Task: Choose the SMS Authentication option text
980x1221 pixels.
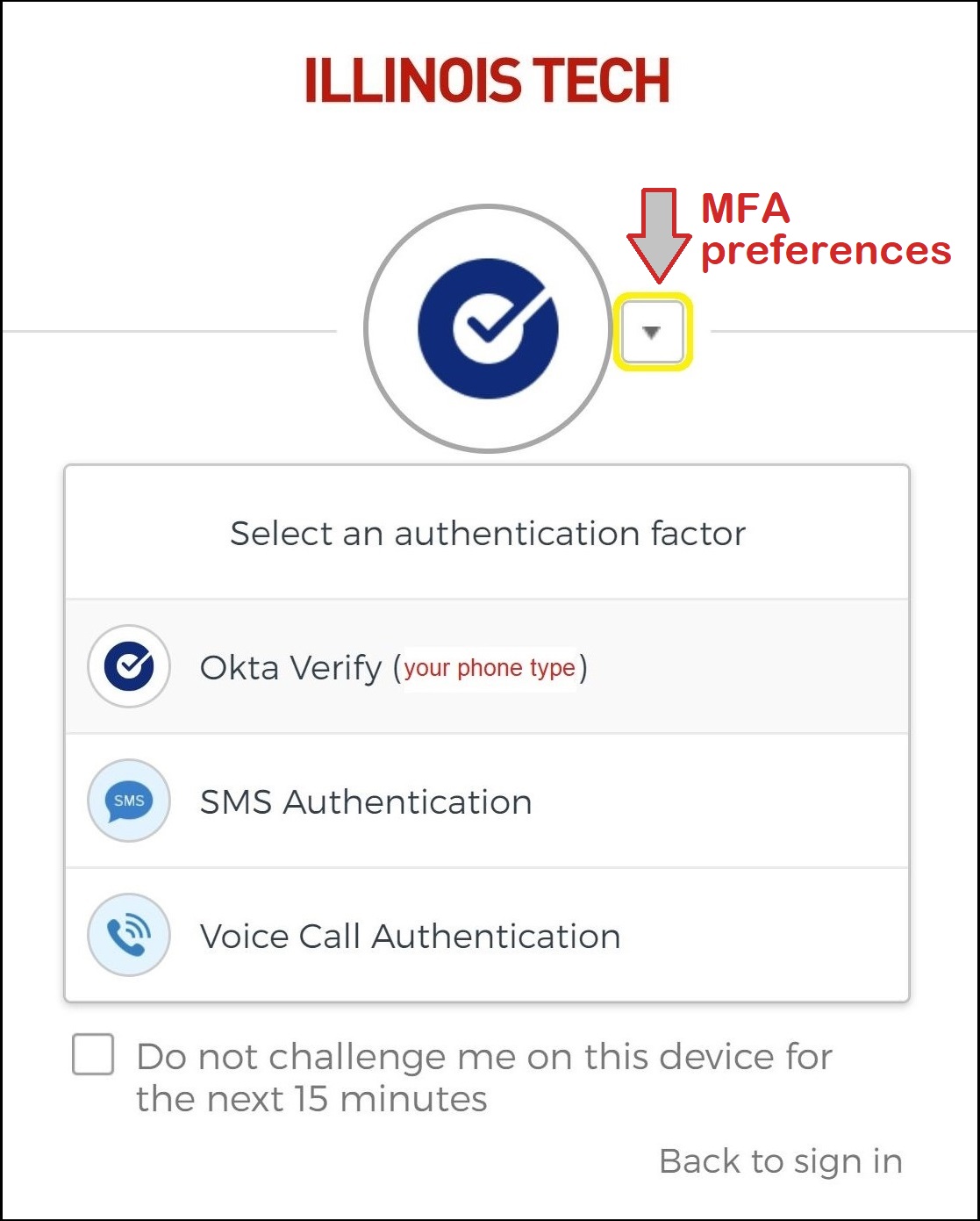Action: 366,802
